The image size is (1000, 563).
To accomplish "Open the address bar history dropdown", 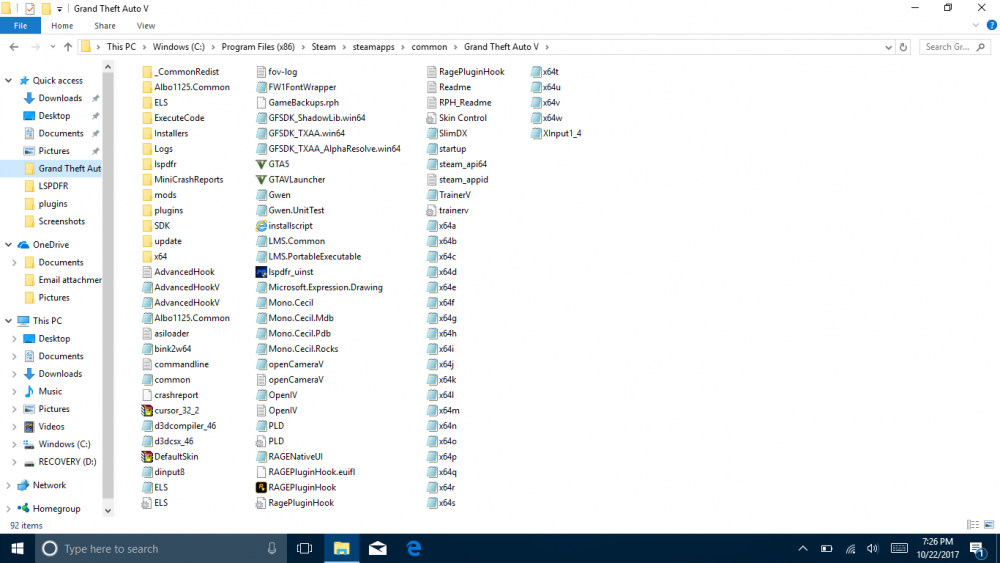I will click(888, 47).
